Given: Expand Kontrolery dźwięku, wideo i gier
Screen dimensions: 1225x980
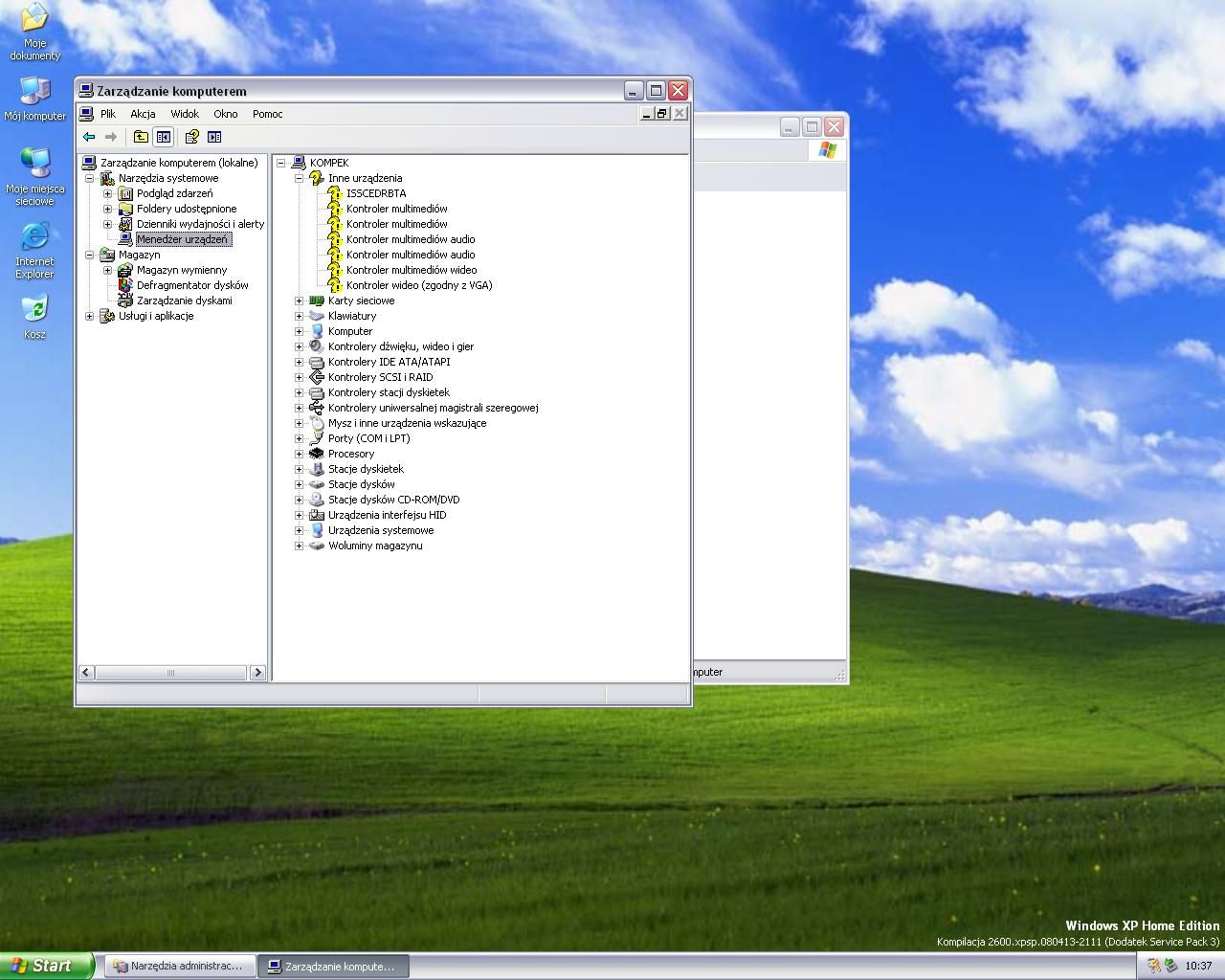Looking at the screenshot, I should [300, 346].
